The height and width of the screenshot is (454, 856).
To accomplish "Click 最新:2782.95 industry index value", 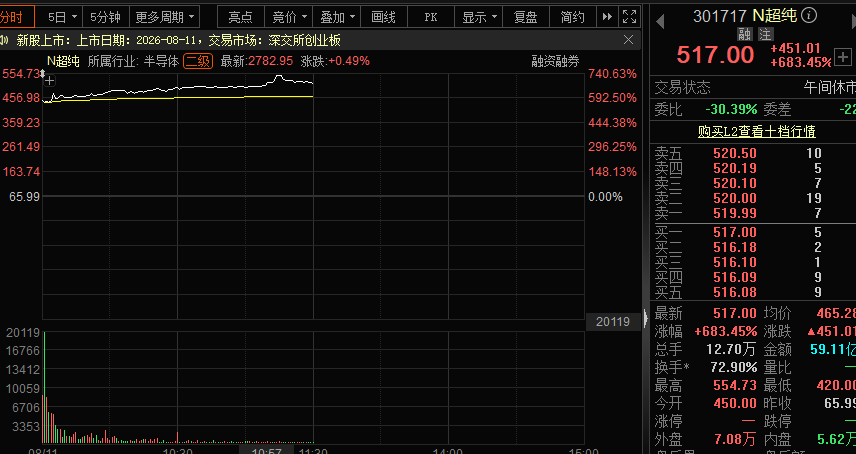I will point(257,61).
